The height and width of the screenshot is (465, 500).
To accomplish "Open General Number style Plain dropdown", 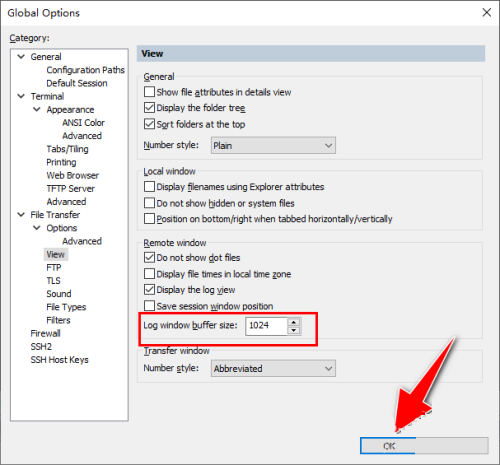I will [273, 145].
